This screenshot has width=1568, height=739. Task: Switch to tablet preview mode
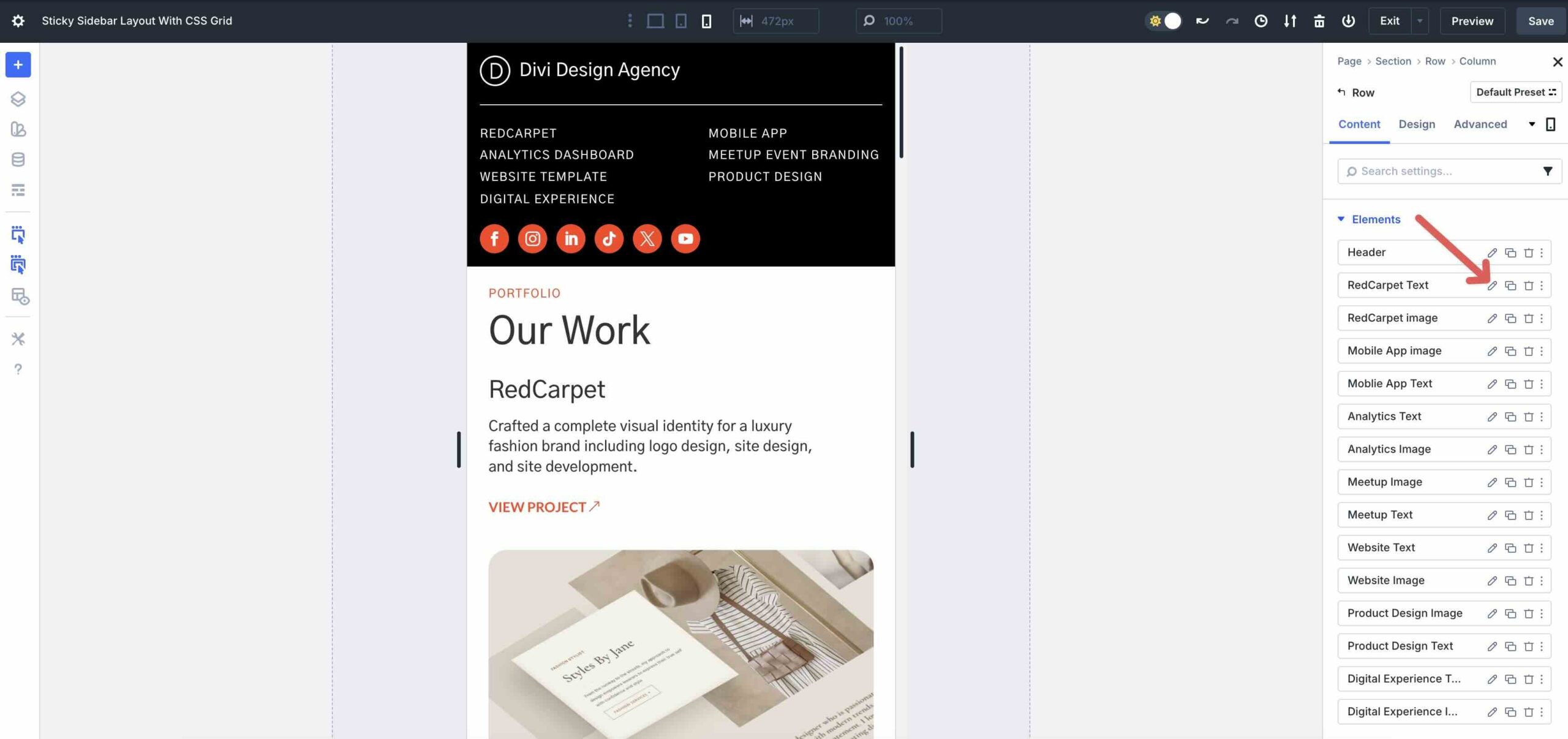(x=680, y=20)
